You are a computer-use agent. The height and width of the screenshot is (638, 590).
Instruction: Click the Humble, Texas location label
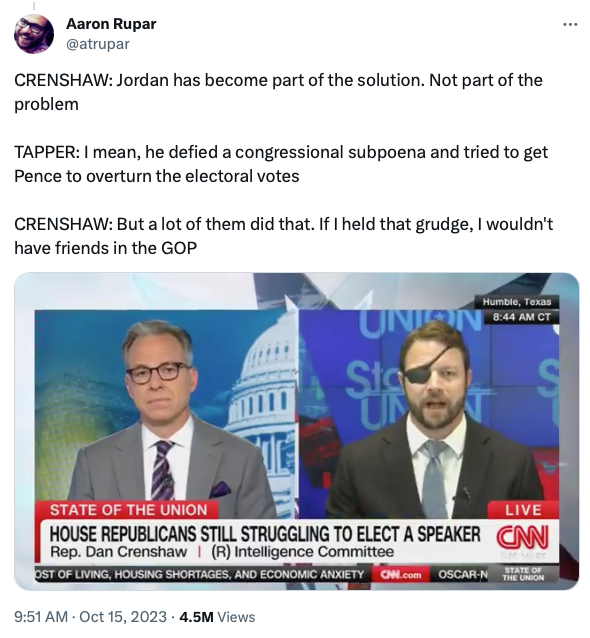click(x=517, y=302)
